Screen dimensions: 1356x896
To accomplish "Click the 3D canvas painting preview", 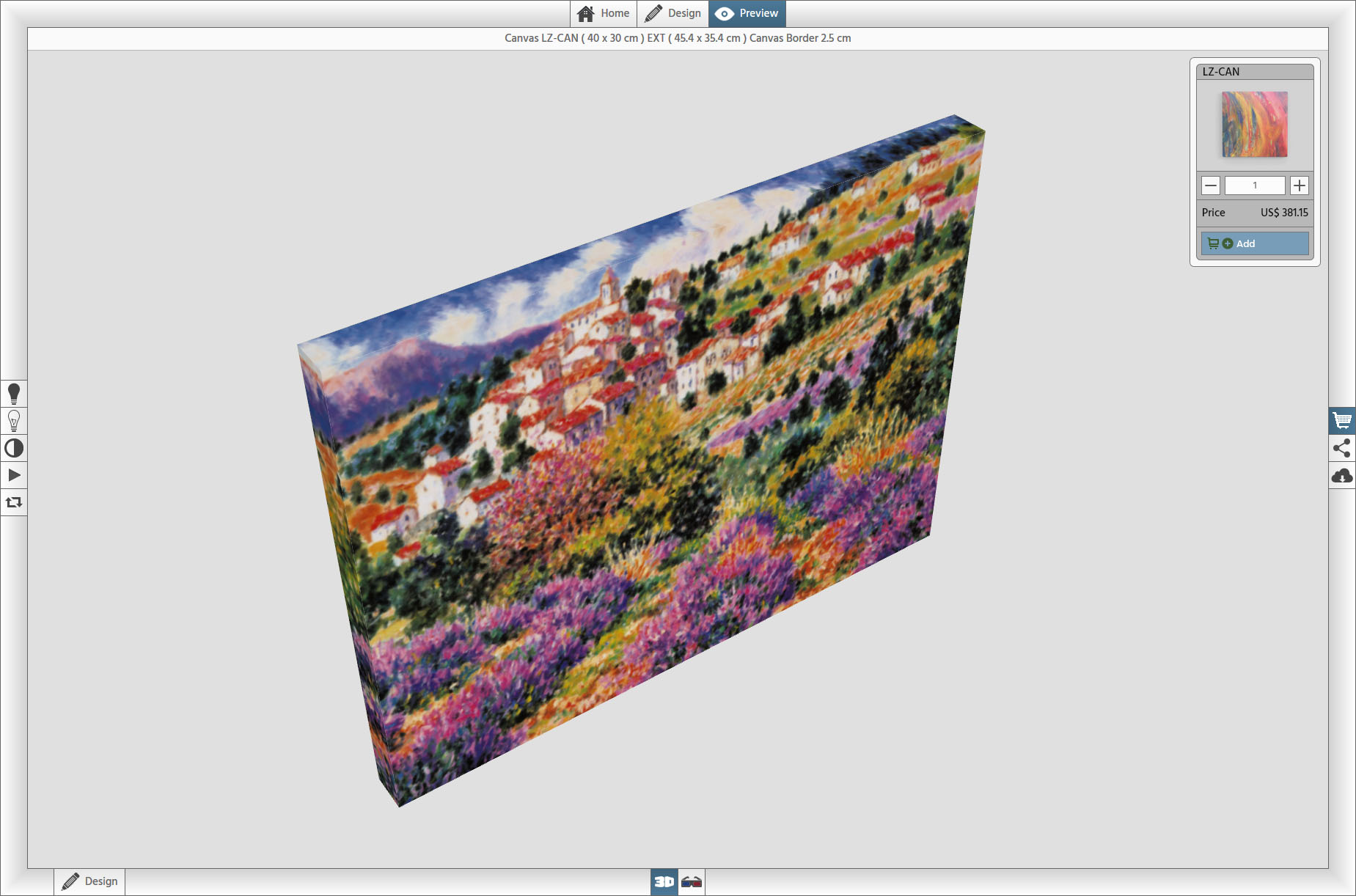I will point(641,460).
